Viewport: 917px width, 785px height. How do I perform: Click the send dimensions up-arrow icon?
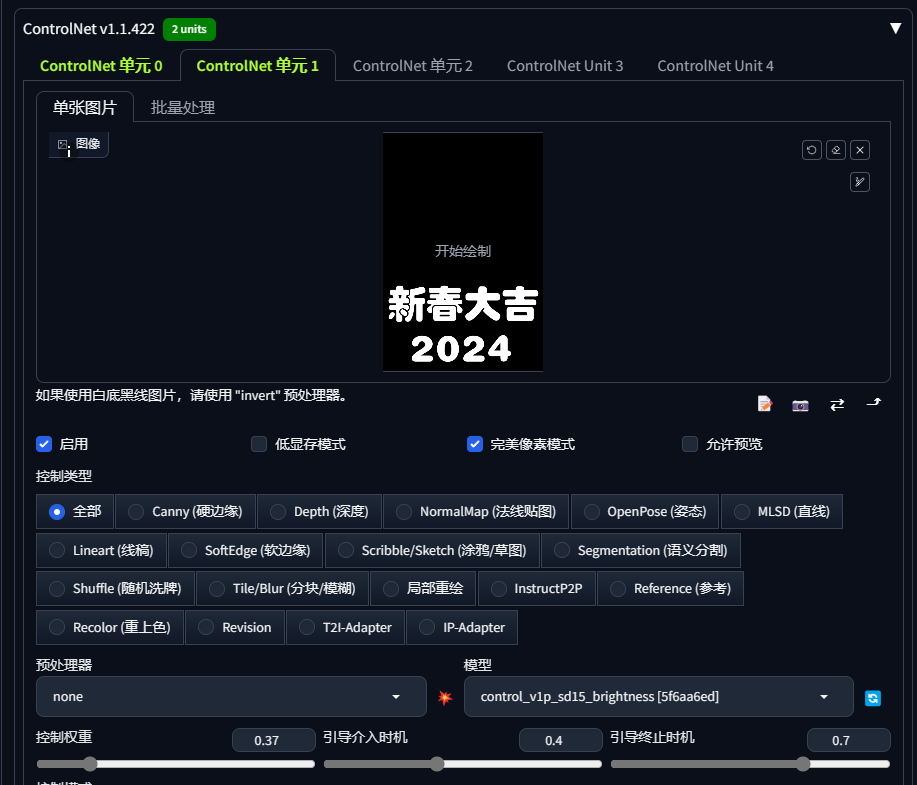coord(874,403)
